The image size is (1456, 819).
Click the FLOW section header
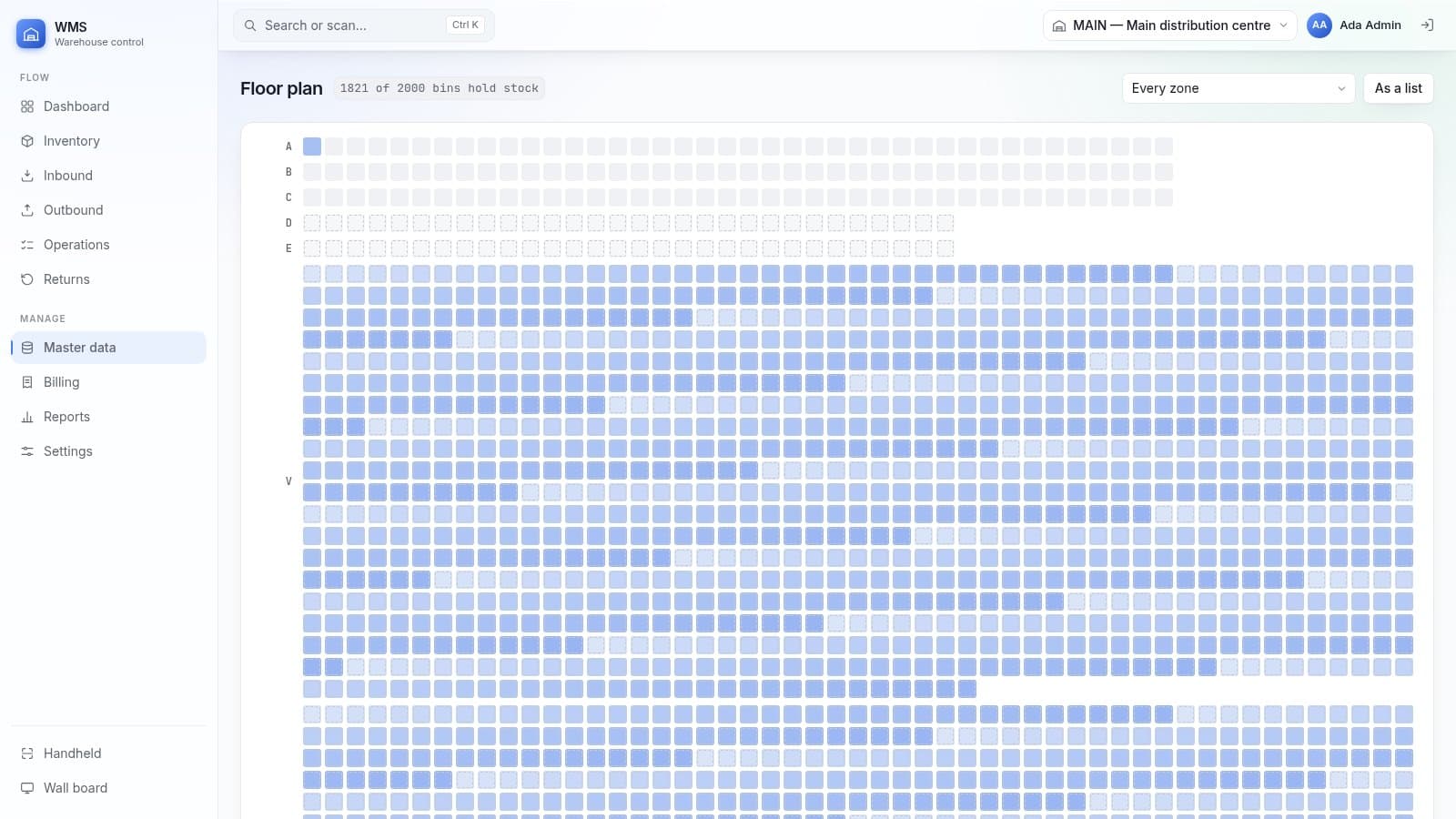pyautogui.click(x=35, y=78)
